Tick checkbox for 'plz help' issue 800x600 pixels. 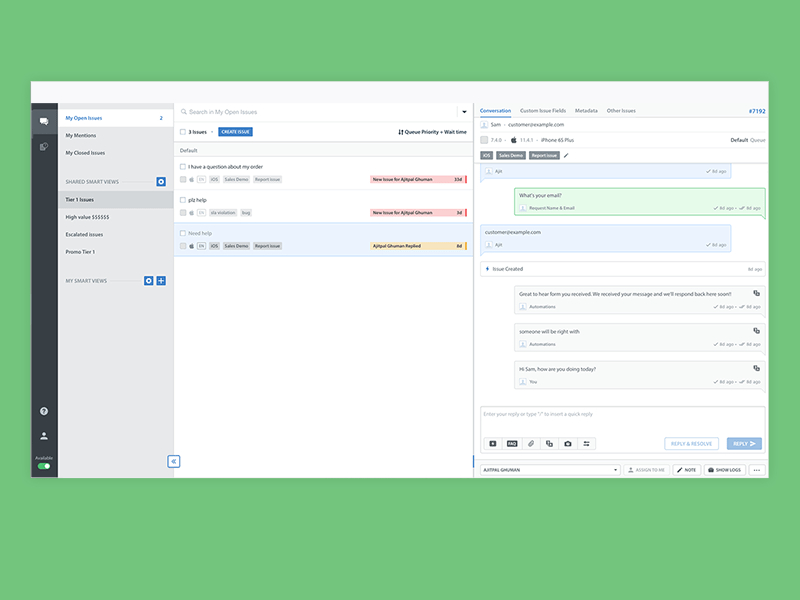(x=183, y=199)
